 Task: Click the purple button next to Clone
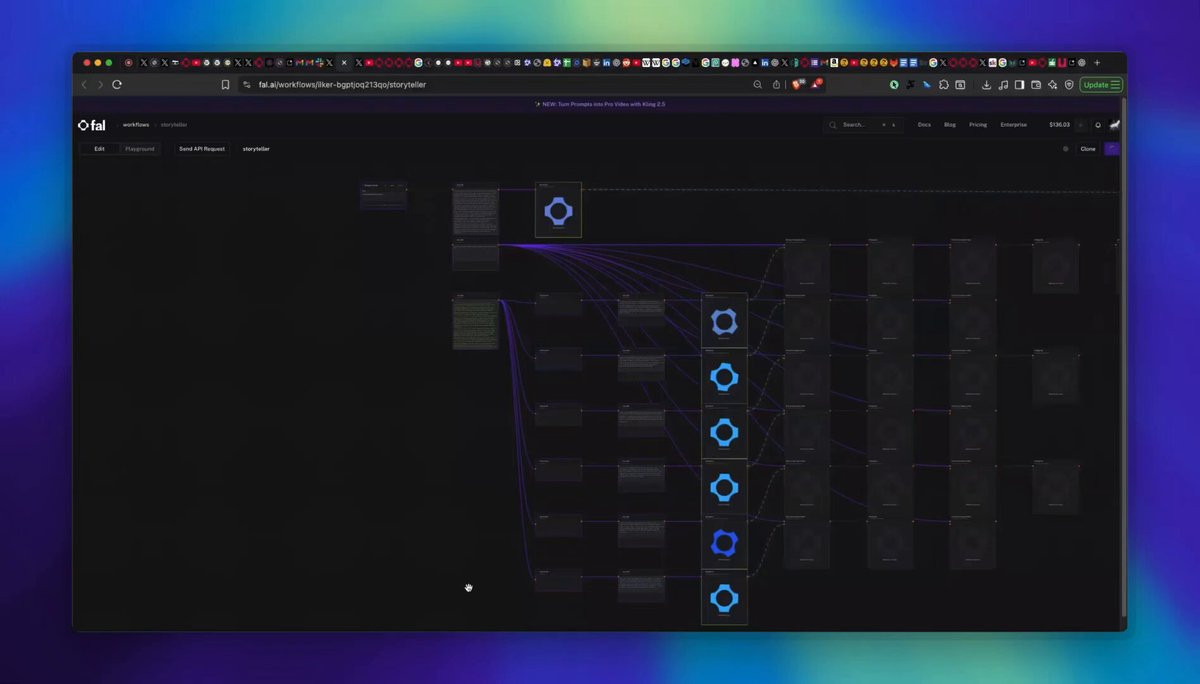pyautogui.click(x=1112, y=149)
